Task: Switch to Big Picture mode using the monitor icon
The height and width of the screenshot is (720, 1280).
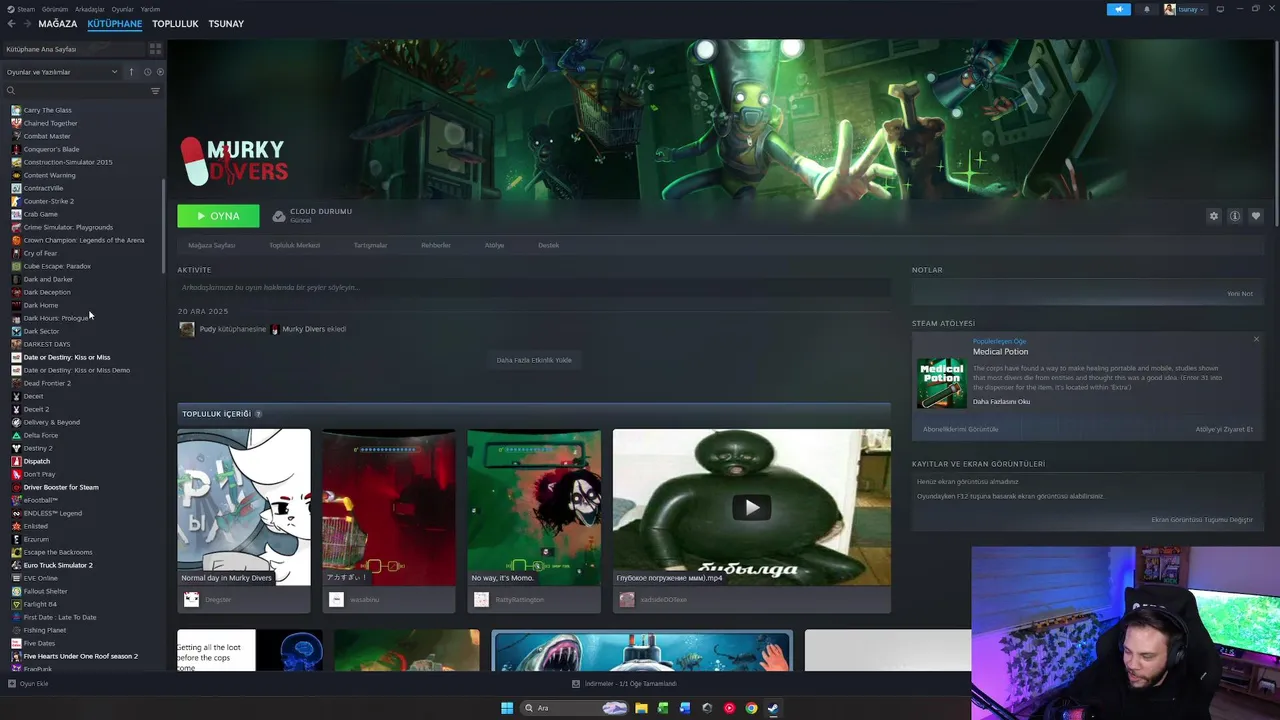Action: point(1220,9)
